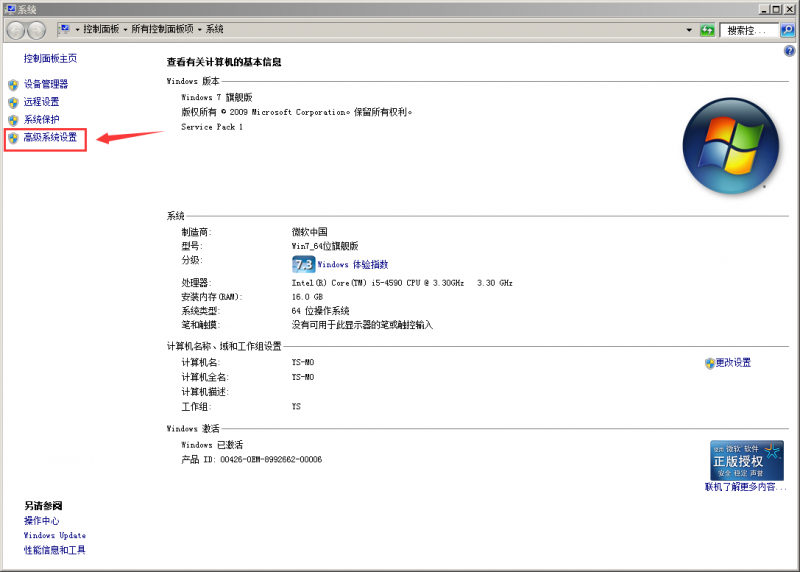Click the system window title bar icon
Viewport: 800px width, 572px height.
coord(10,9)
